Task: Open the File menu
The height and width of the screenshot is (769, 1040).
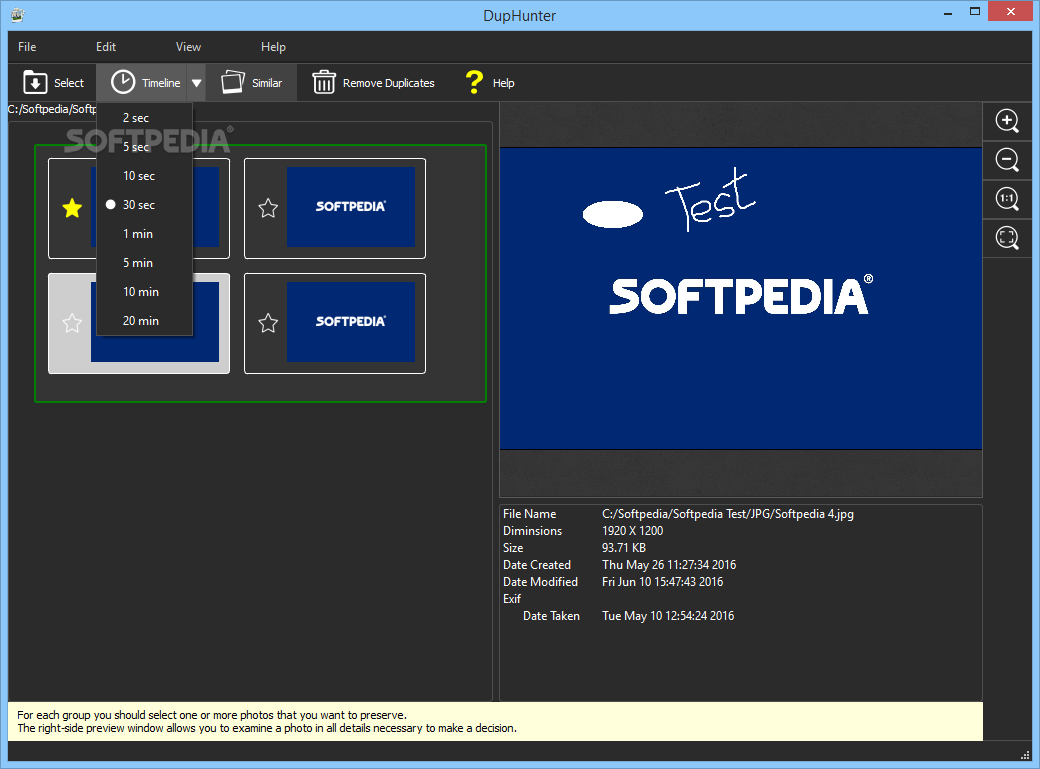Action: coord(27,47)
